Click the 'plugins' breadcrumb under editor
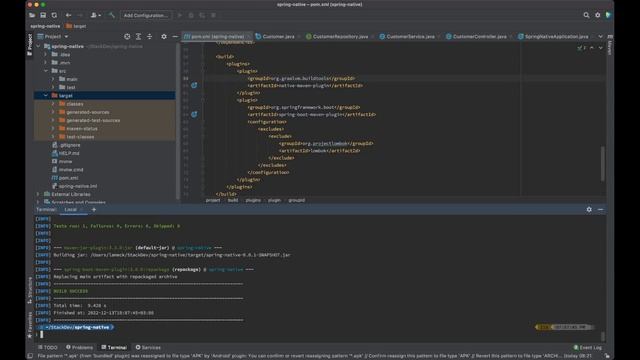 [x=253, y=200]
